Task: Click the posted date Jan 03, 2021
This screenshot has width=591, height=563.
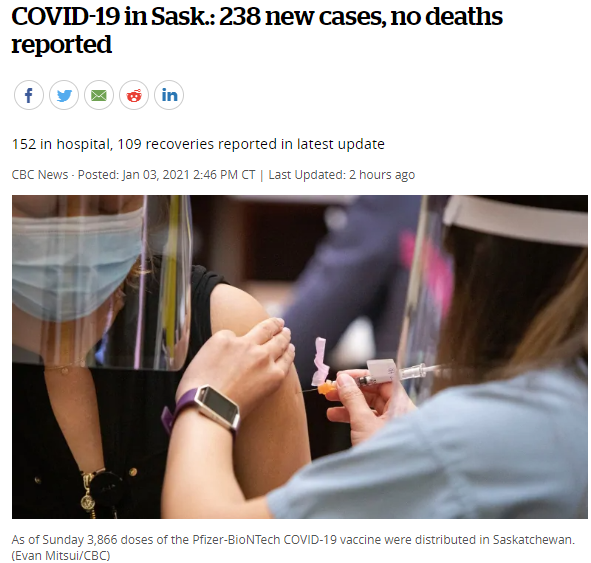Action: [x=156, y=175]
